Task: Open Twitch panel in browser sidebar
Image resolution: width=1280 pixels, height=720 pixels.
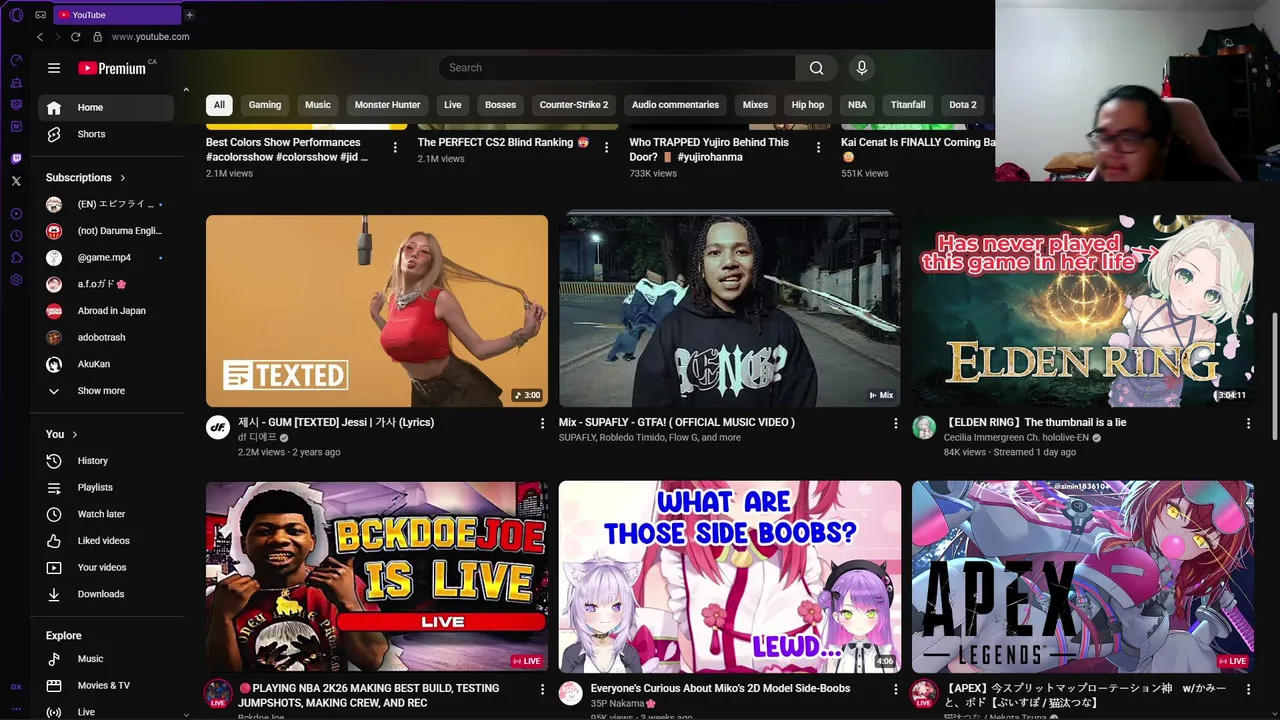Action: click(x=16, y=159)
